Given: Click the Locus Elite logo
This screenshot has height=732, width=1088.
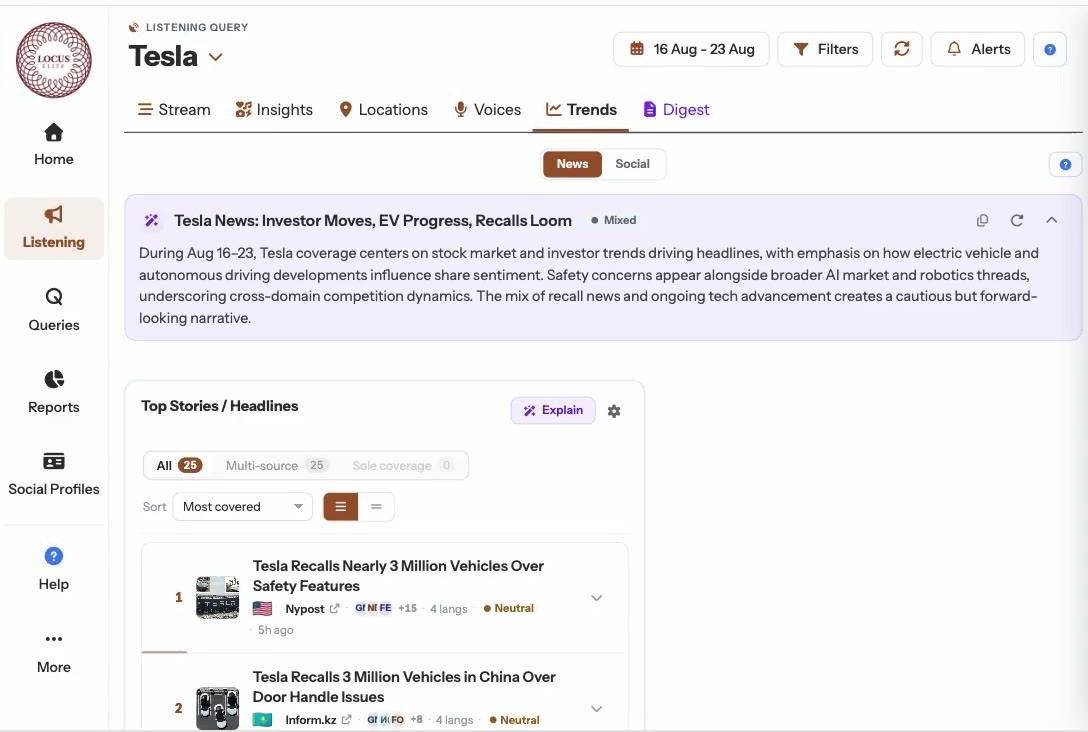Looking at the screenshot, I should pyautogui.click(x=53, y=60).
